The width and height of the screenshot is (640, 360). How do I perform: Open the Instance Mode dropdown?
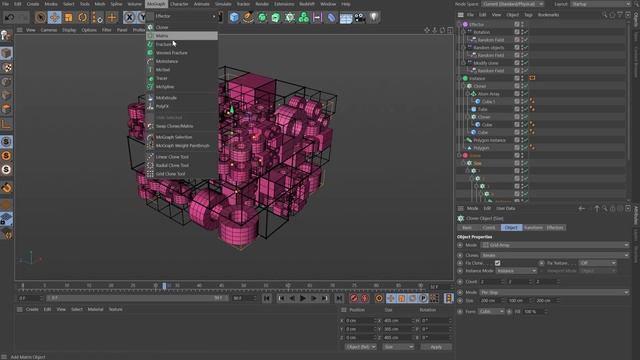516,271
